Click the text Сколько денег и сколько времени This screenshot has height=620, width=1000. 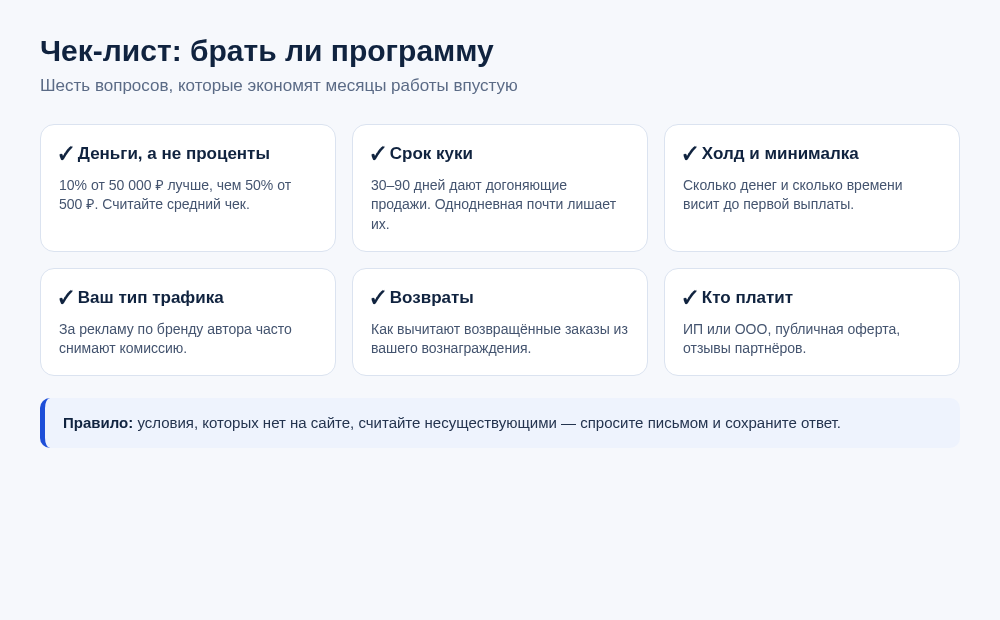[x=793, y=195]
